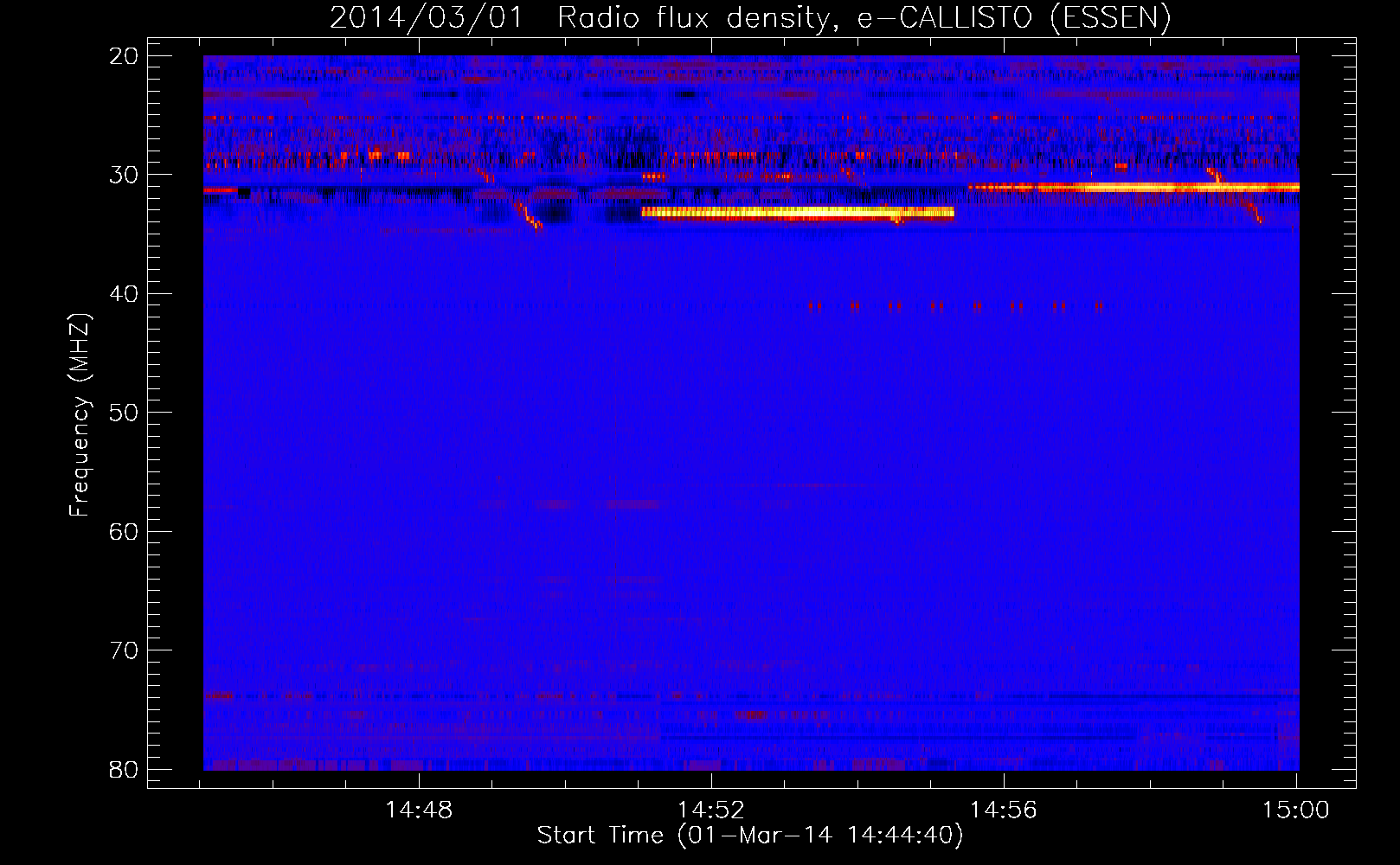Click the 20 frequency tick label
The height and width of the screenshot is (865, 1400).
[124, 56]
